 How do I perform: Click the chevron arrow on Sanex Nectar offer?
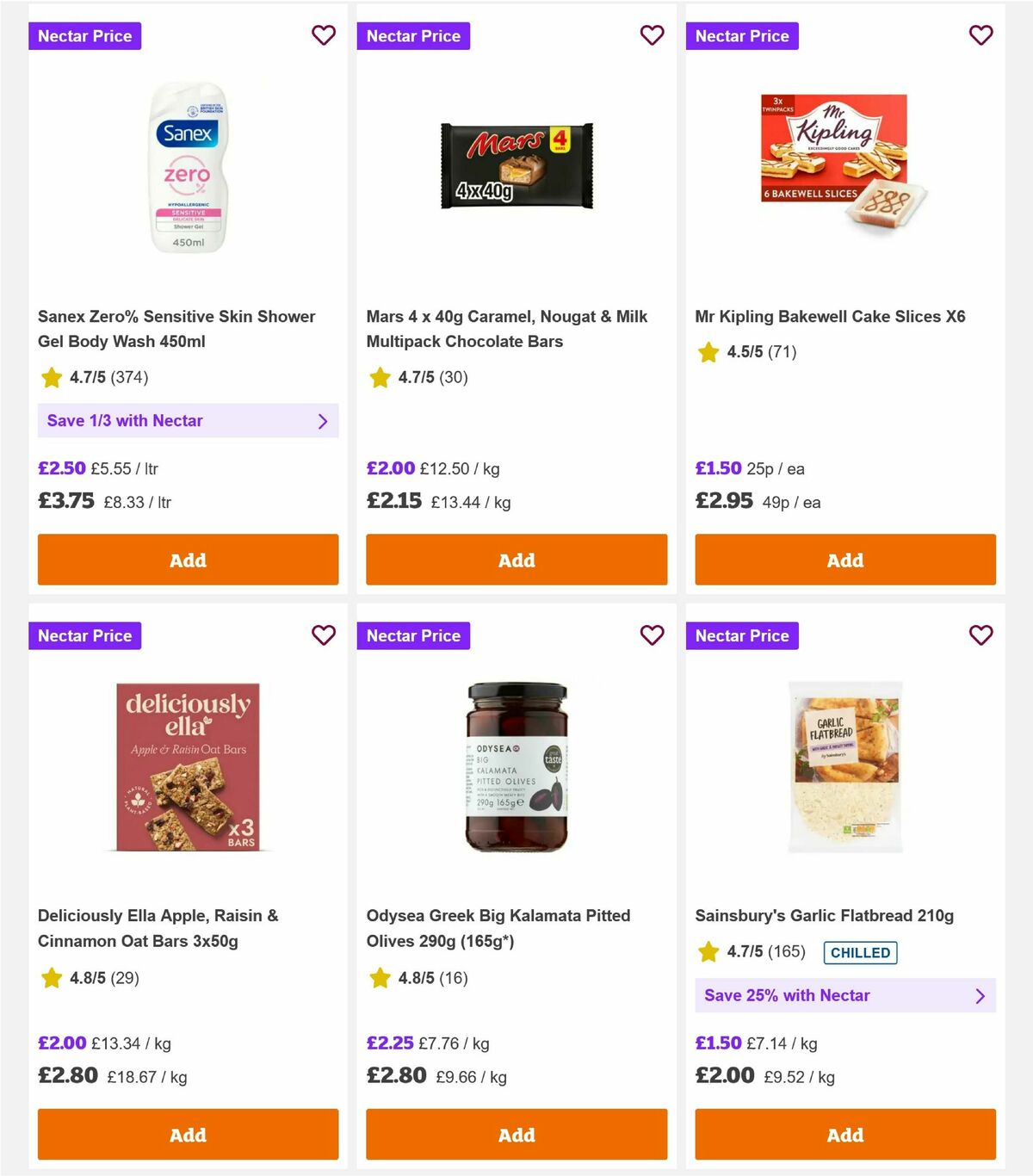pyautogui.click(x=324, y=421)
